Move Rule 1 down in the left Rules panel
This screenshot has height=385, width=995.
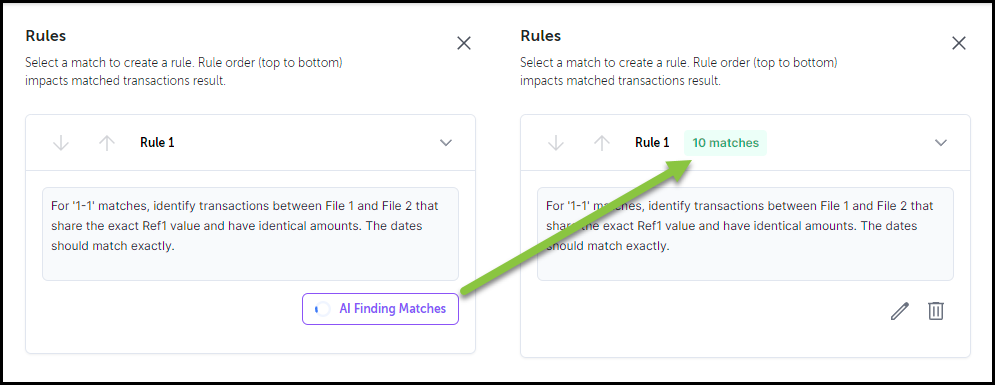pyautogui.click(x=61, y=143)
